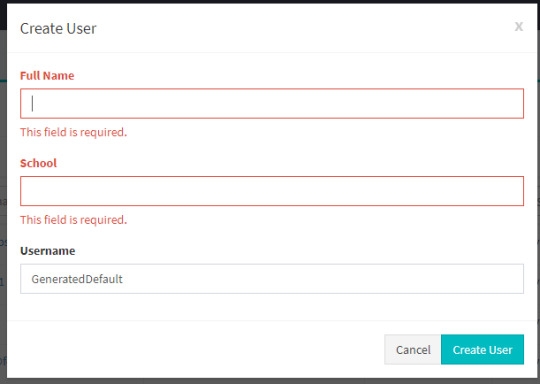Screen dimensions: 540x384
Task: Click the Username label
Action: (x=48, y=251)
